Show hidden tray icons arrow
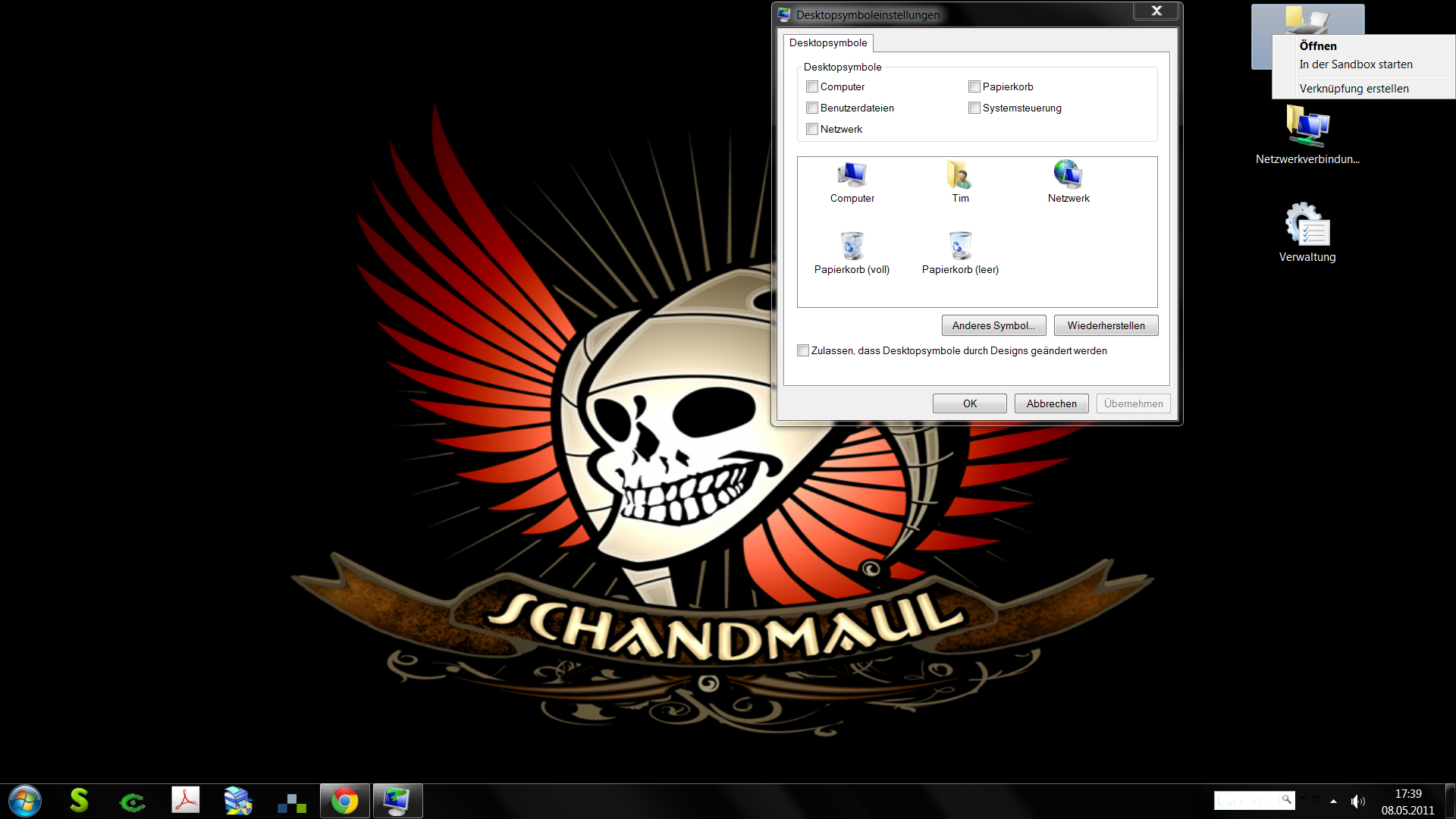This screenshot has width=1456, height=819. 1333,802
